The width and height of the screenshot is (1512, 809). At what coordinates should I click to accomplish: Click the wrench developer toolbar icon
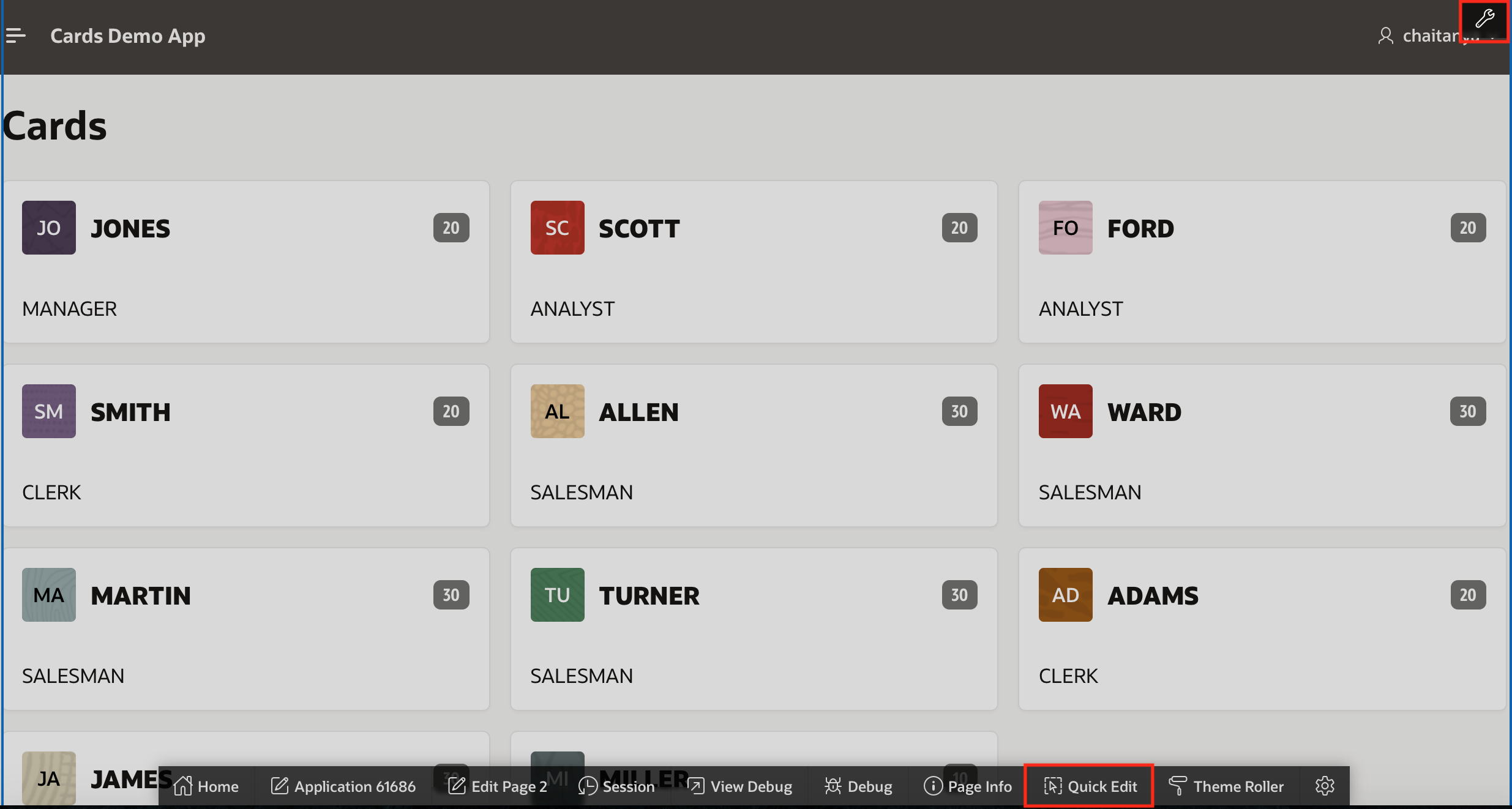pos(1484,20)
